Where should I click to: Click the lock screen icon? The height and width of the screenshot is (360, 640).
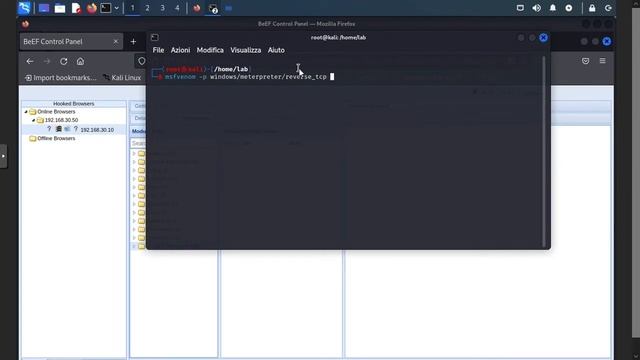[592, 8]
